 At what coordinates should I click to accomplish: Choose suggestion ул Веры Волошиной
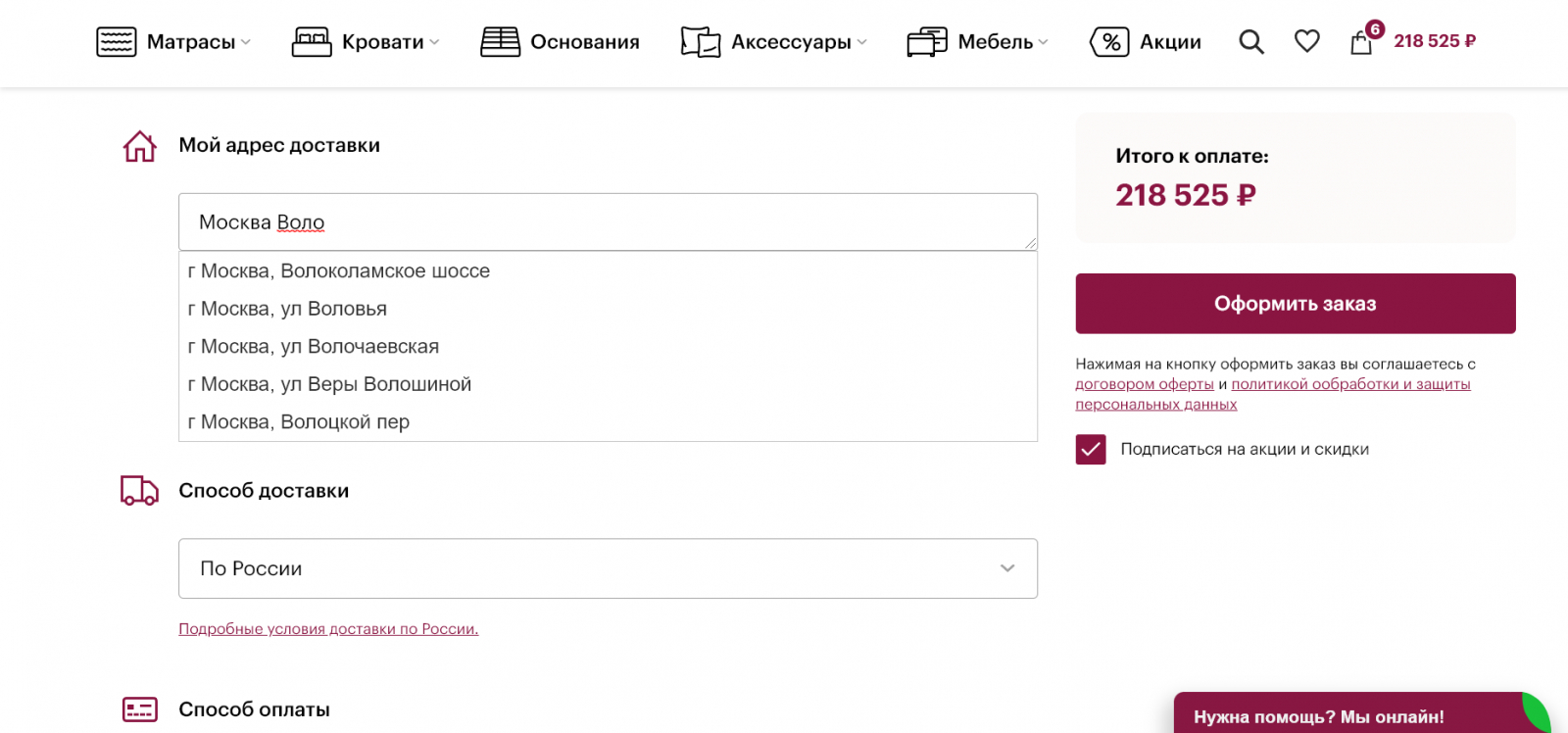point(329,384)
